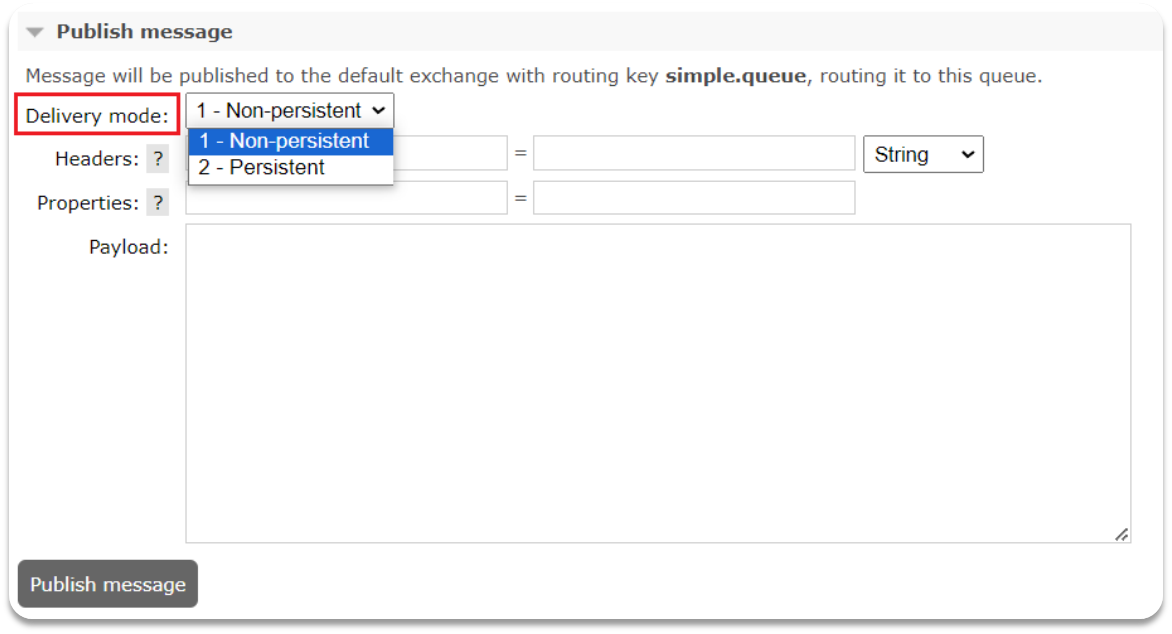The image size is (1172, 634).
Task: Collapse the Publish message section triangle
Action: point(34,32)
